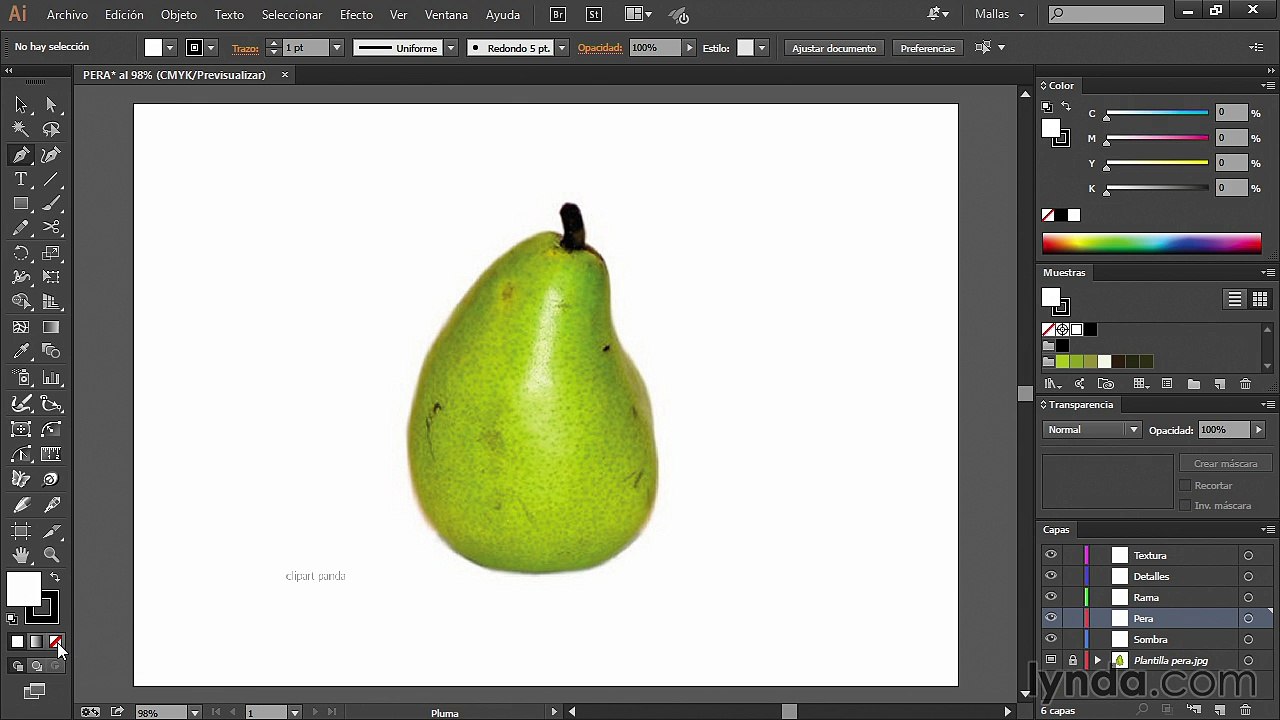Select the Magic Wand tool
The width and height of the screenshot is (1280, 720).
[x=21, y=129]
